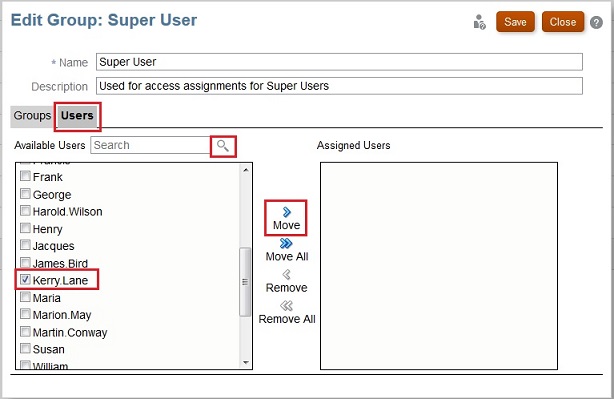The width and height of the screenshot is (614, 399).
Task: Check the Susan checkbox
Action: 25,348
